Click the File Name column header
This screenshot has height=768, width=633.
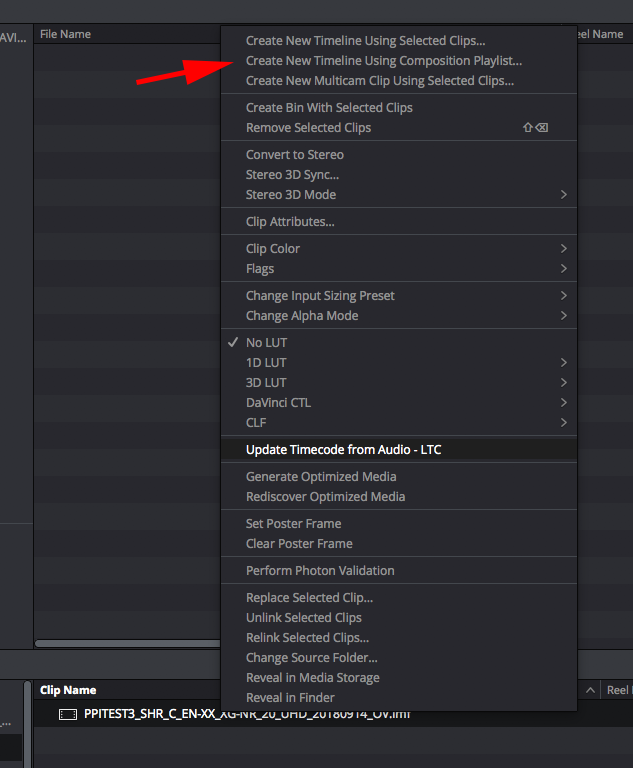click(65, 34)
